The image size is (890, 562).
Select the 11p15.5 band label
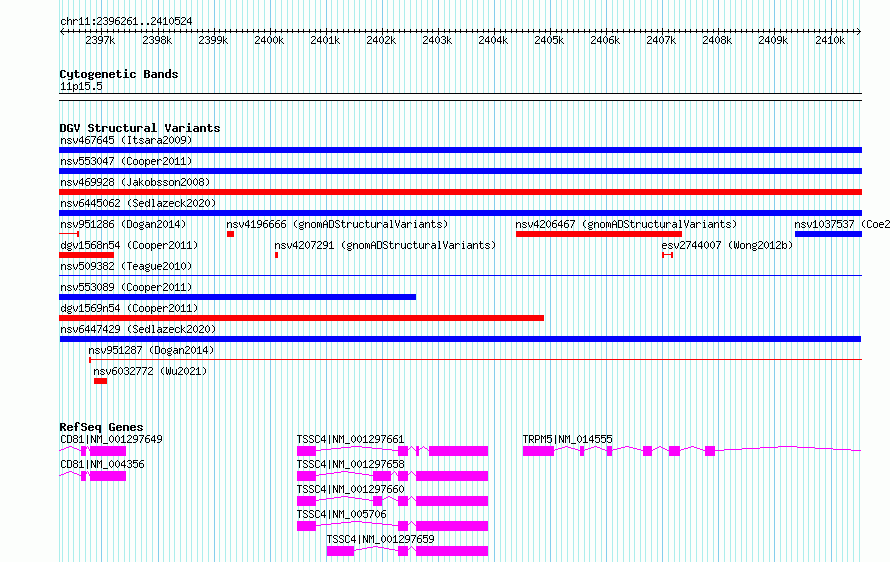pos(81,86)
